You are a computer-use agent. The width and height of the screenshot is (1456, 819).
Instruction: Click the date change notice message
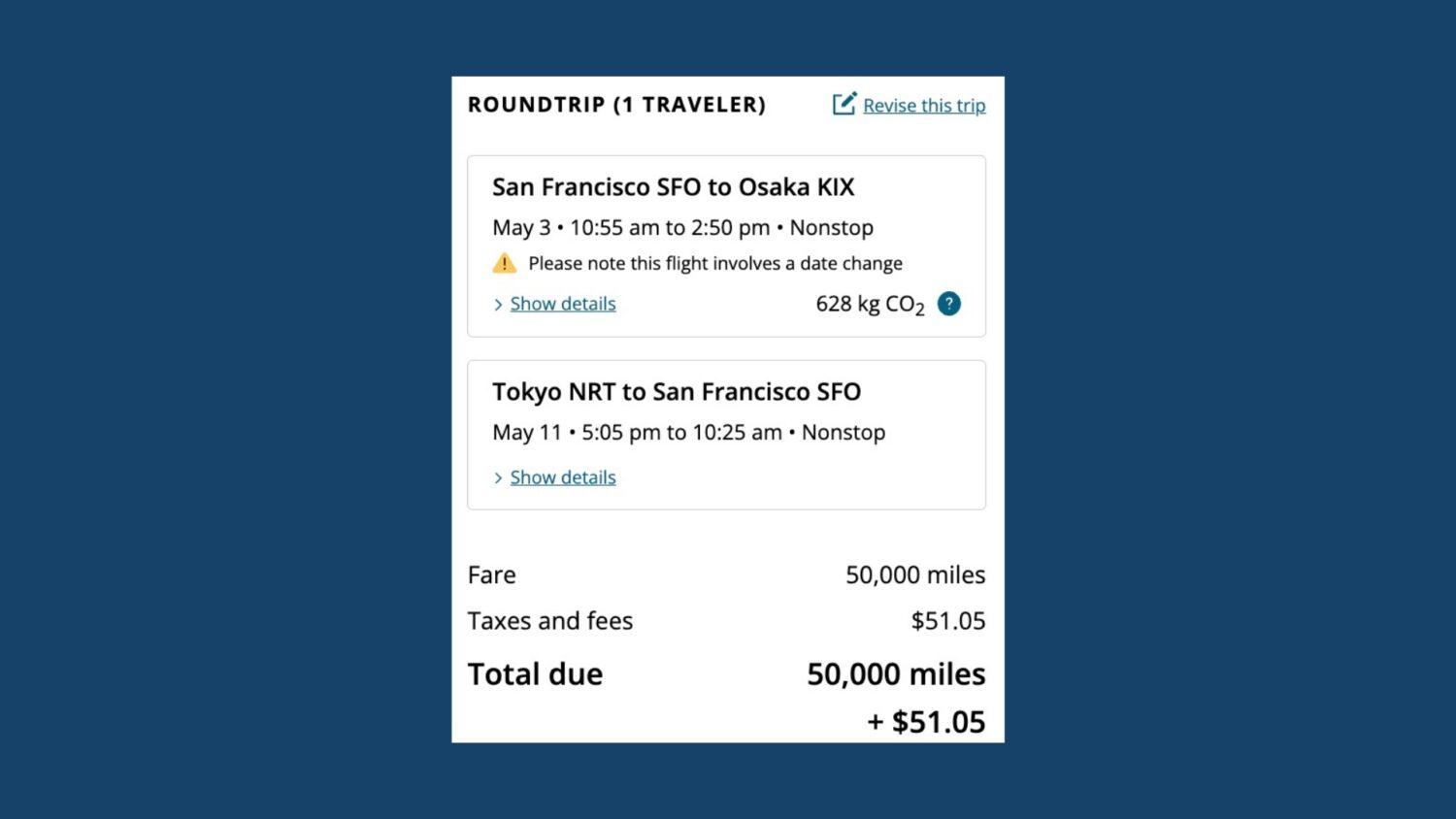715,262
